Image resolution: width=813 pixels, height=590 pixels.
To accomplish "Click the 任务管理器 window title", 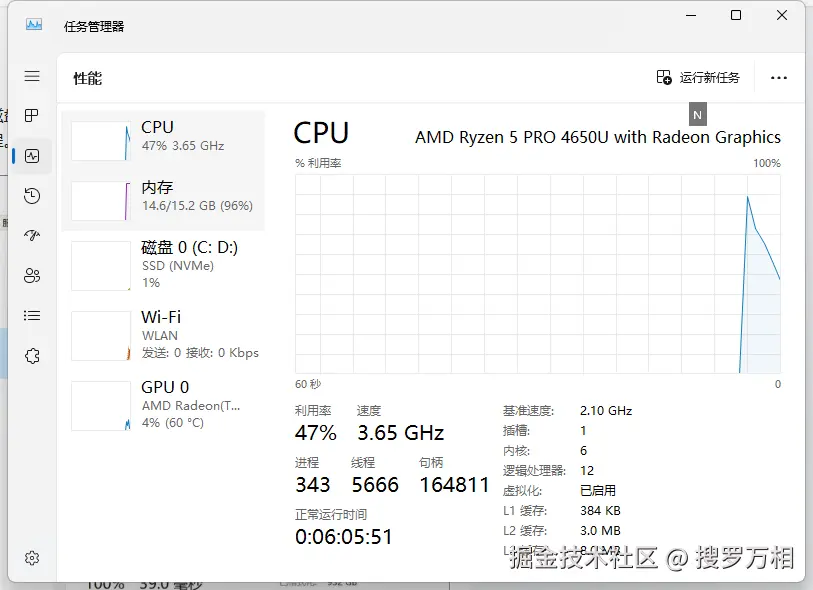I will pyautogui.click(x=94, y=26).
